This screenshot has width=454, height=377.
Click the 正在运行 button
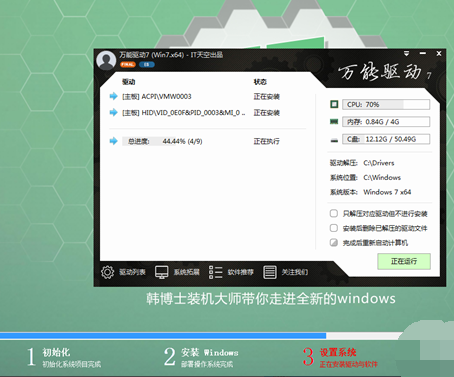pos(404,261)
